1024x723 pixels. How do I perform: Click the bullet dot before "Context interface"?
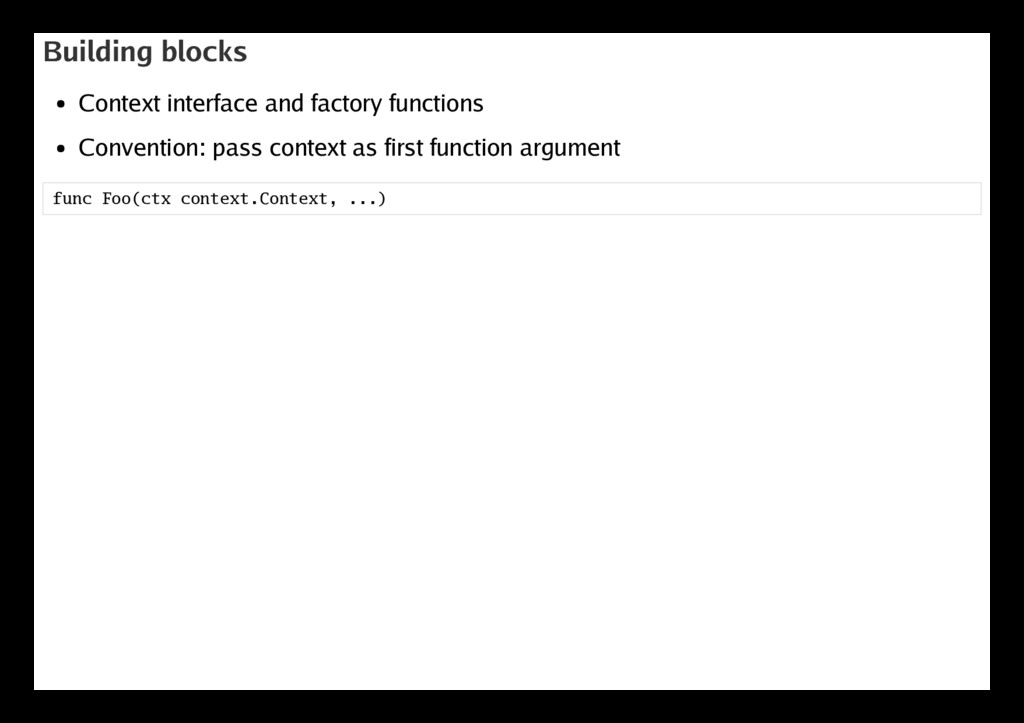[61, 104]
